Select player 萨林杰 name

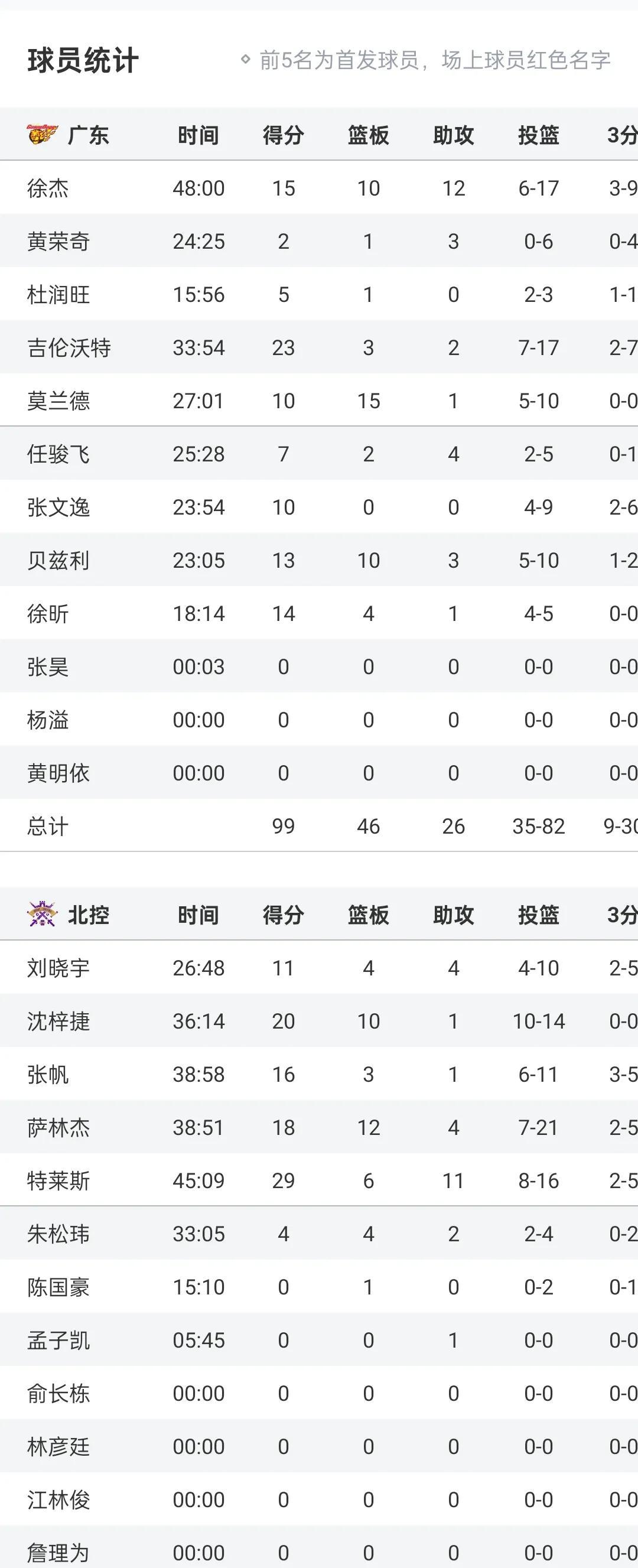58,1127
